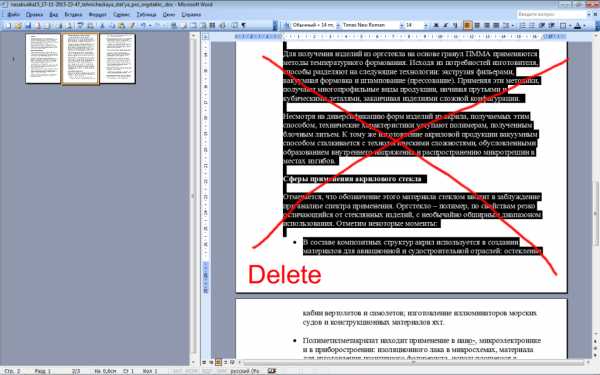The image size is (600, 375).
Task: Click the justify alignment icon
Action: 496,25
